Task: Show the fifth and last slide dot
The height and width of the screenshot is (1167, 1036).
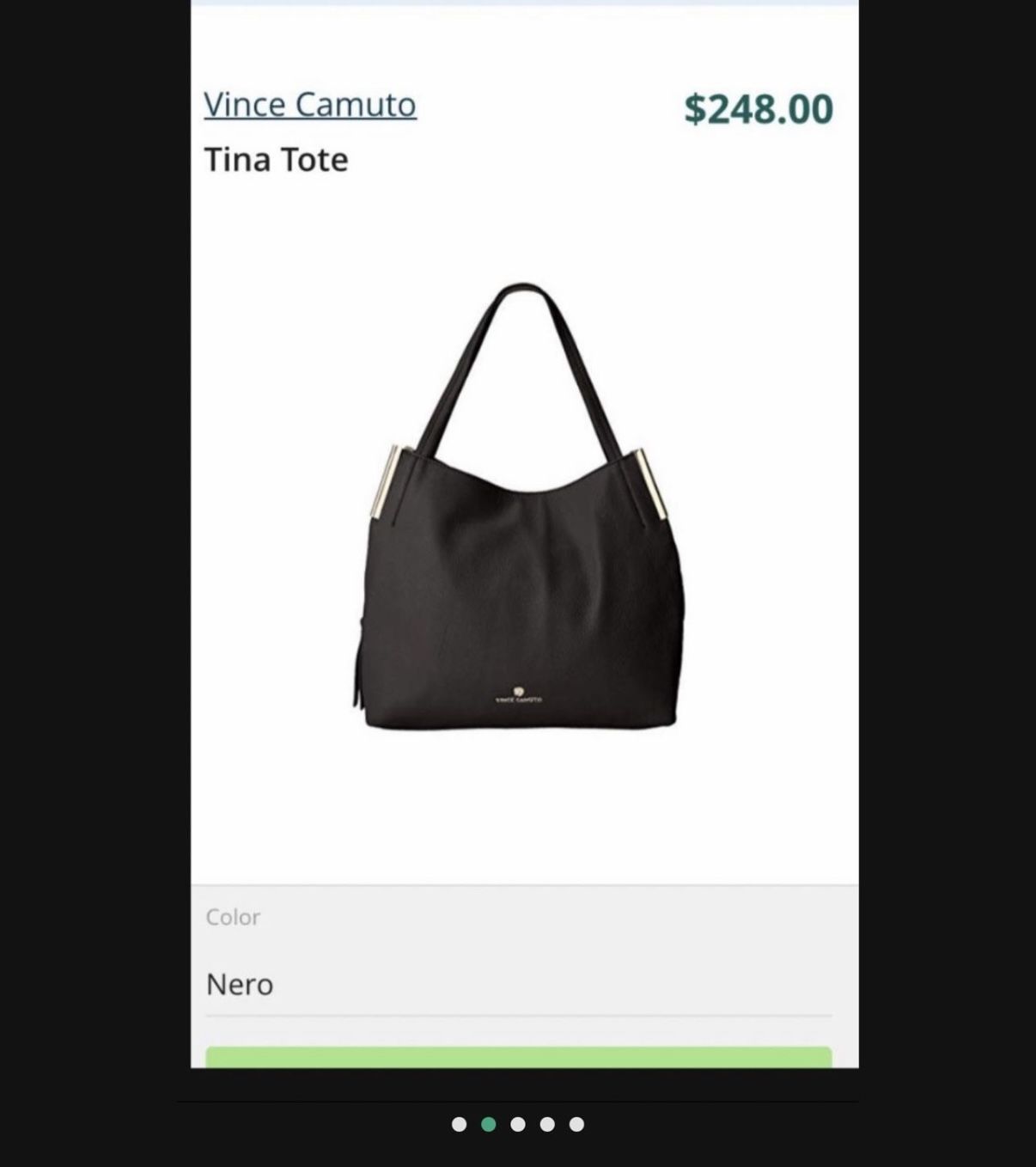Action: [x=576, y=1124]
